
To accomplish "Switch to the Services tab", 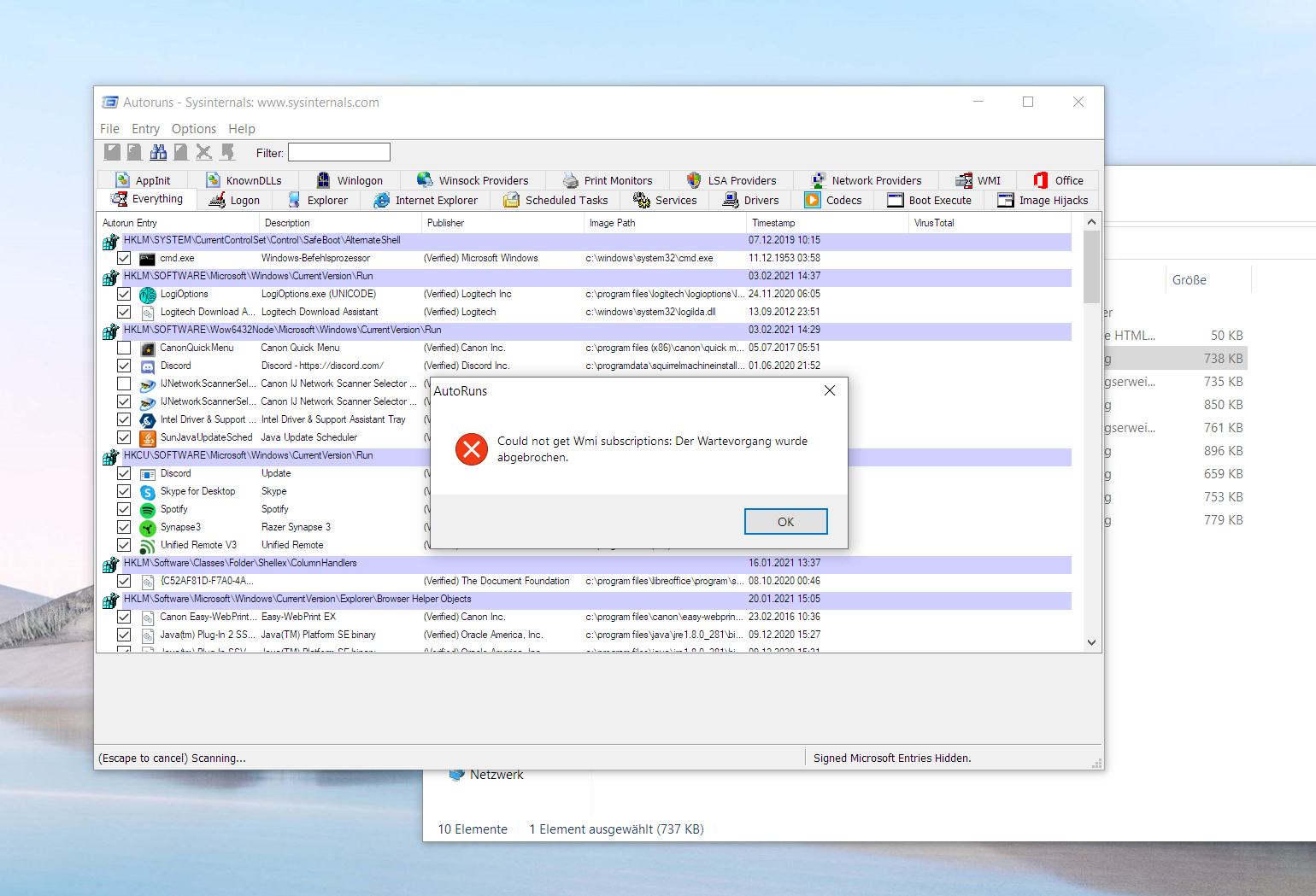I will (665, 201).
